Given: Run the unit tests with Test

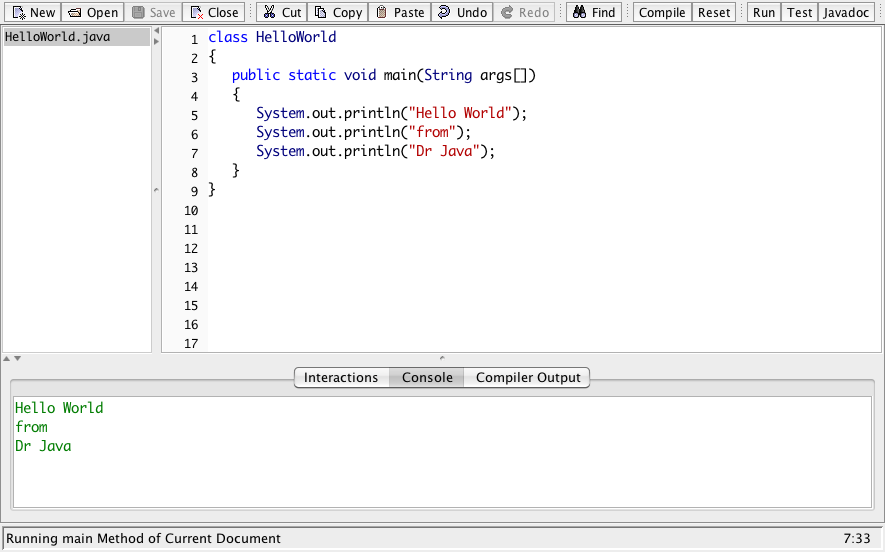Looking at the screenshot, I should pyautogui.click(x=799, y=12).
